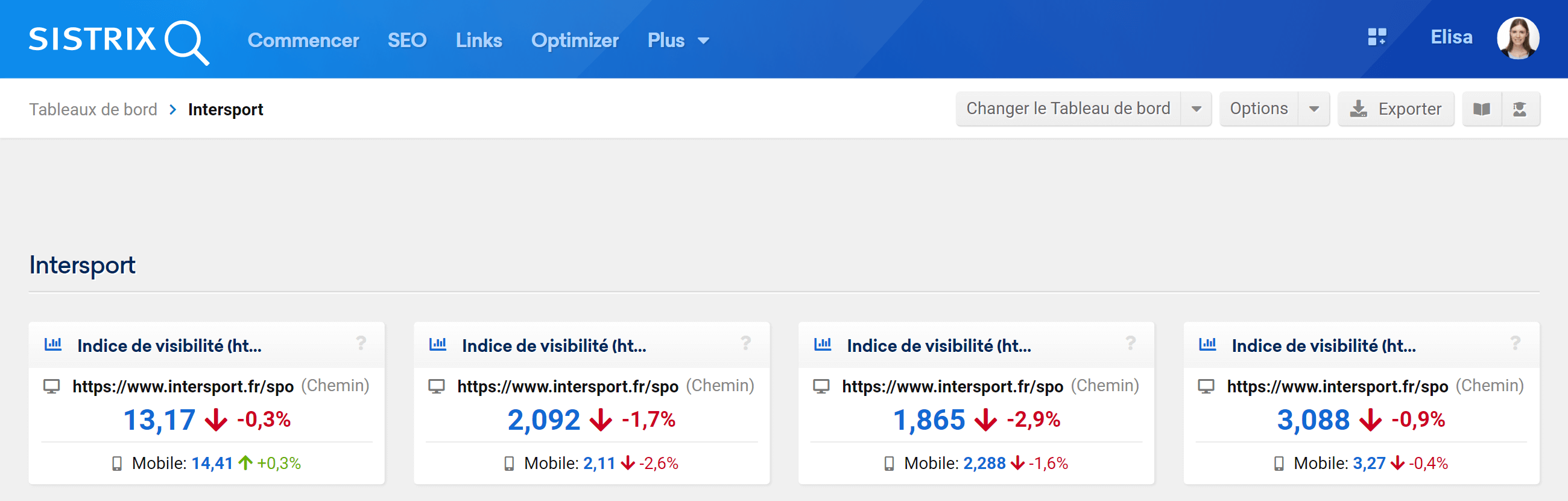Click mobile phone icon beside 2,11
This screenshot has width=1568, height=501.
tap(509, 464)
